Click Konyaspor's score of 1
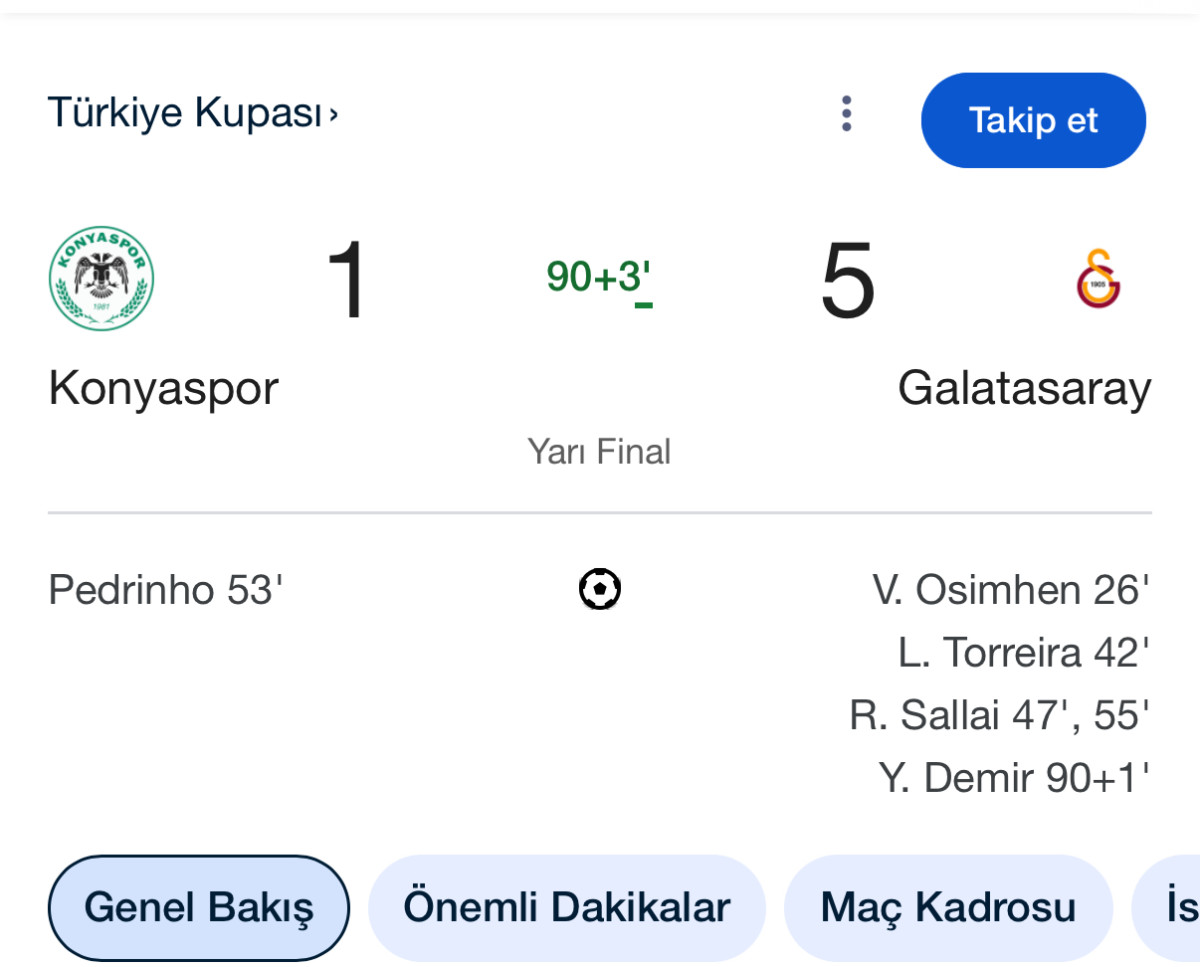Screen dimensions: 1200x967 pyautogui.click(x=347, y=282)
